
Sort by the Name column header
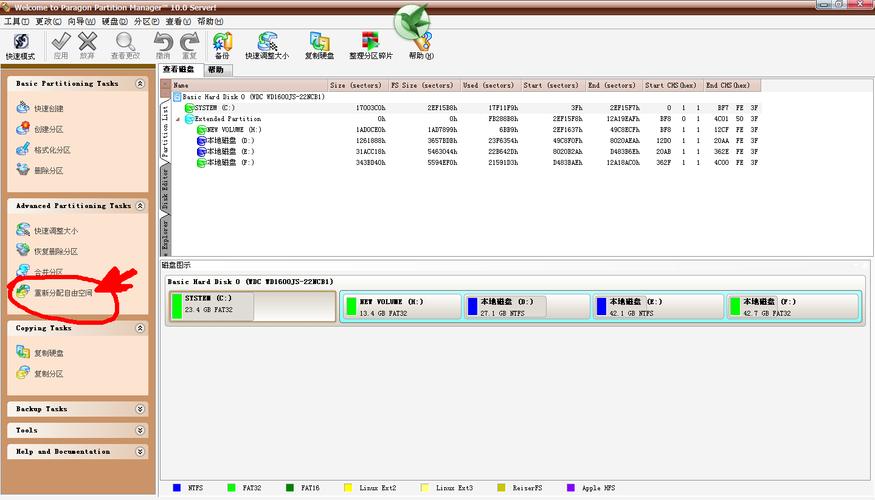click(249, 85)
